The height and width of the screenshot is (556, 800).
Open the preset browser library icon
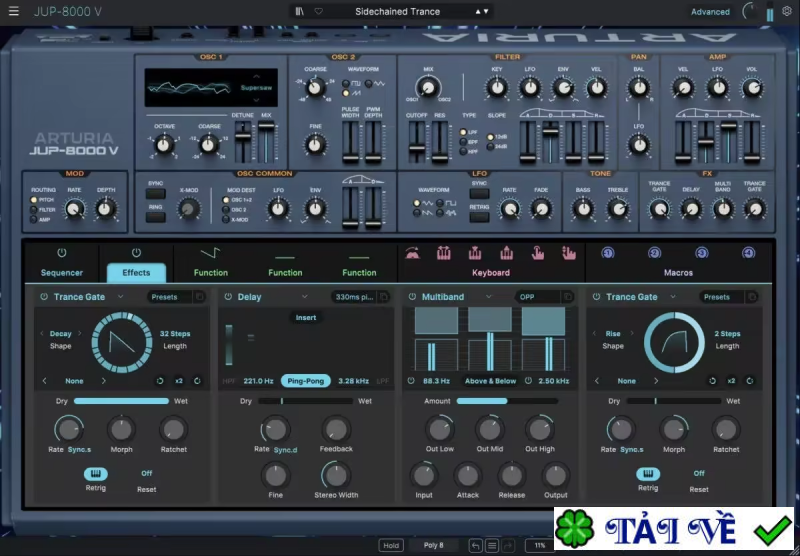pos(300,11)
